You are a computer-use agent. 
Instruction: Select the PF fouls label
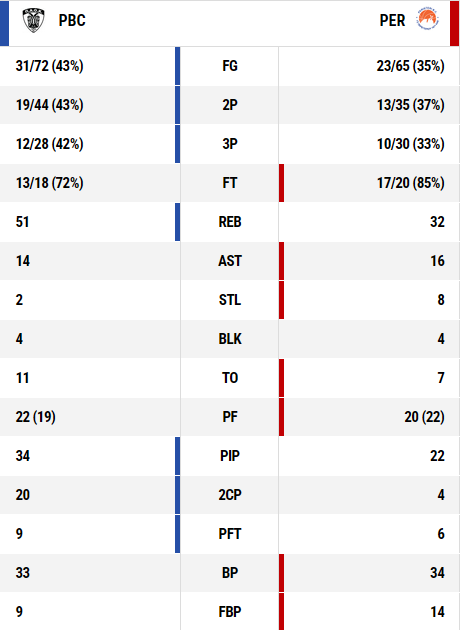[229, 417]
